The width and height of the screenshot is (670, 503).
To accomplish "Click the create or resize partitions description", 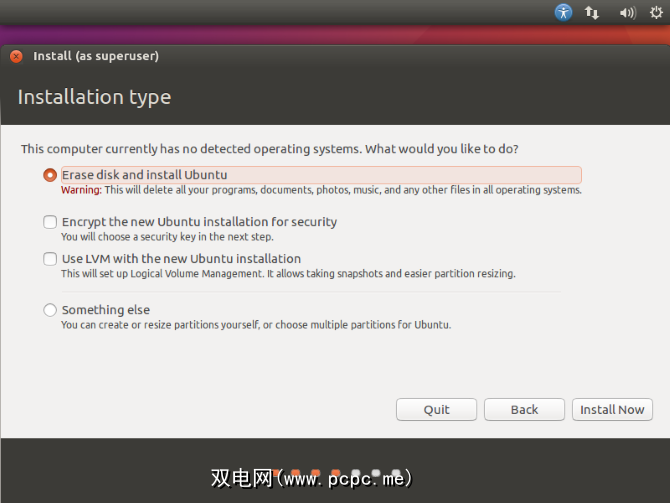I will 255,325.
